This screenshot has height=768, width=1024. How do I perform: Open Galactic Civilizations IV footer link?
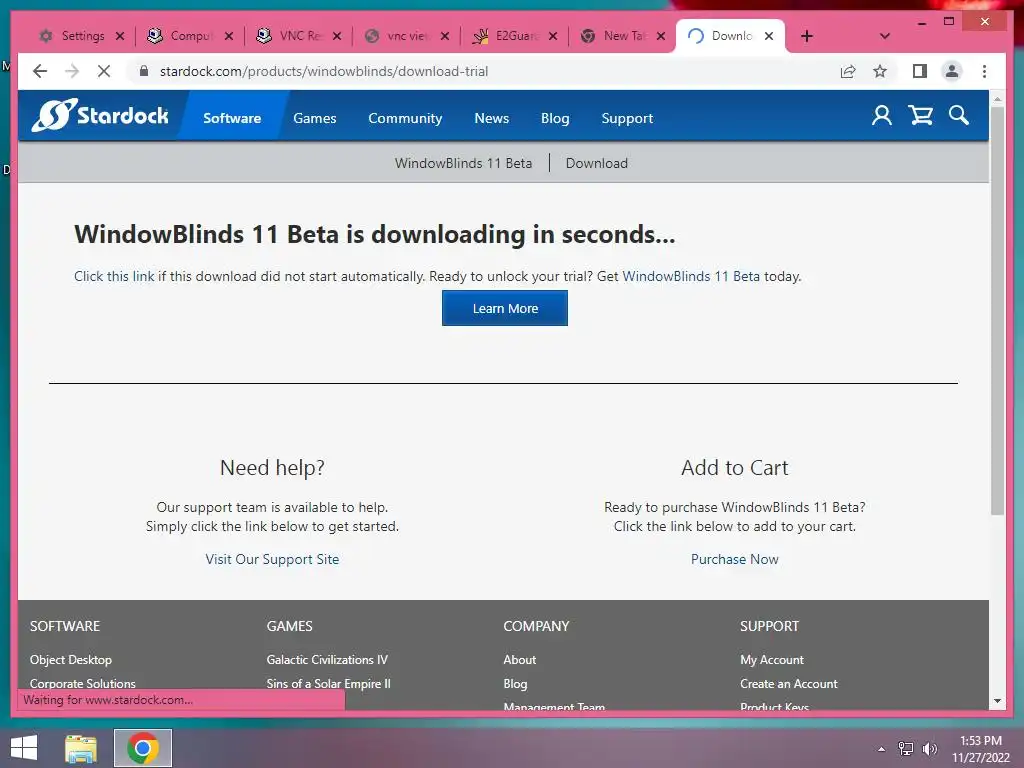click(x=327, y=660)
